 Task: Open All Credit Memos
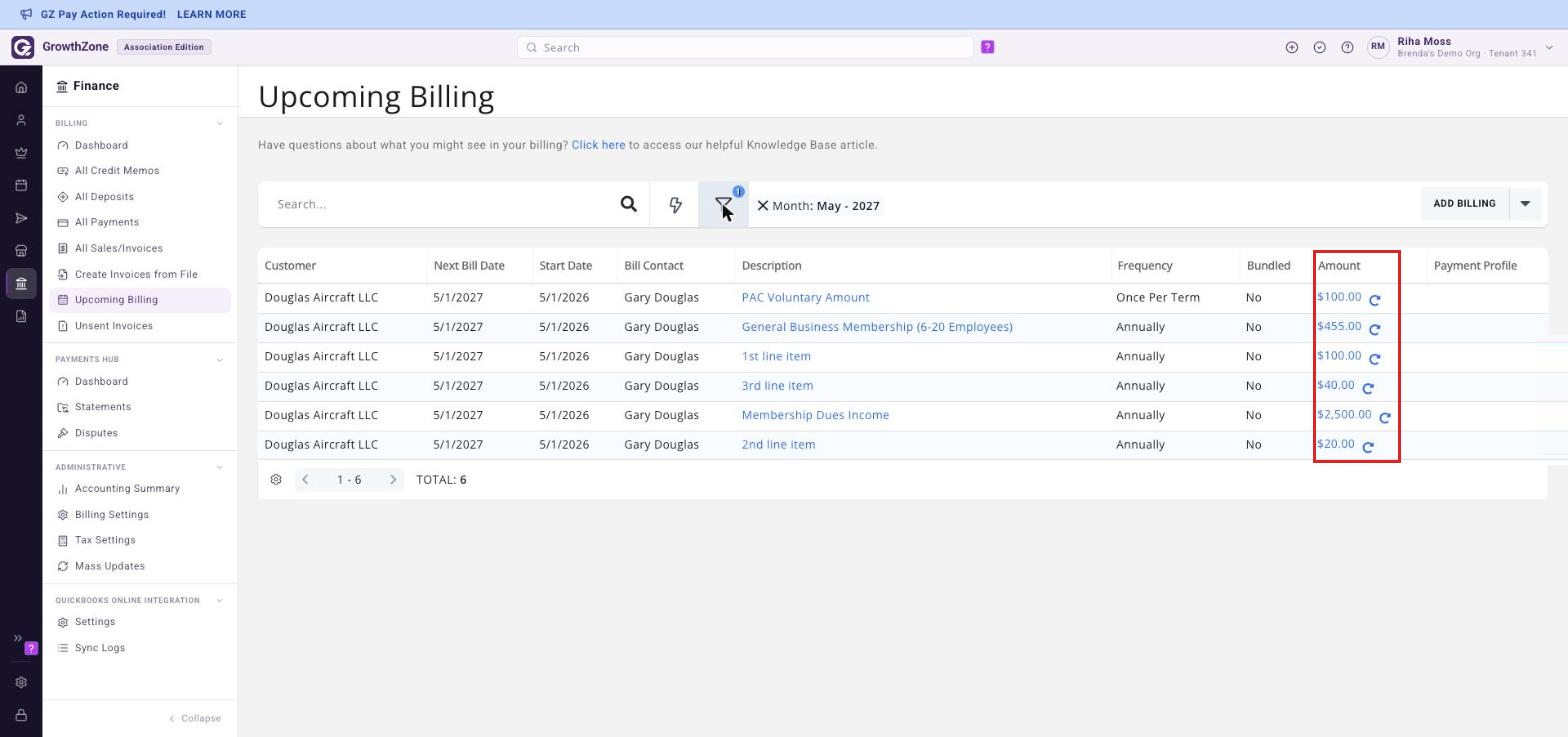point(117,171)
